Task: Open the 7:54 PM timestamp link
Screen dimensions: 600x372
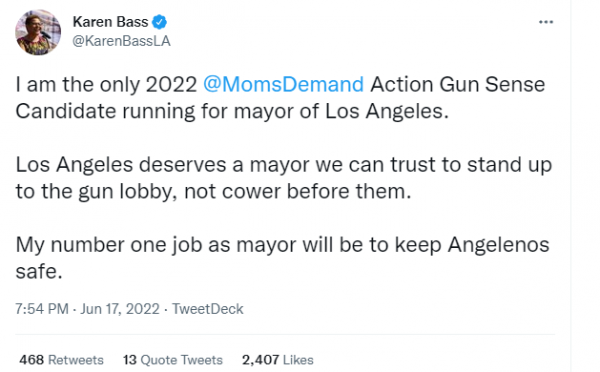Action: point(42,309)
